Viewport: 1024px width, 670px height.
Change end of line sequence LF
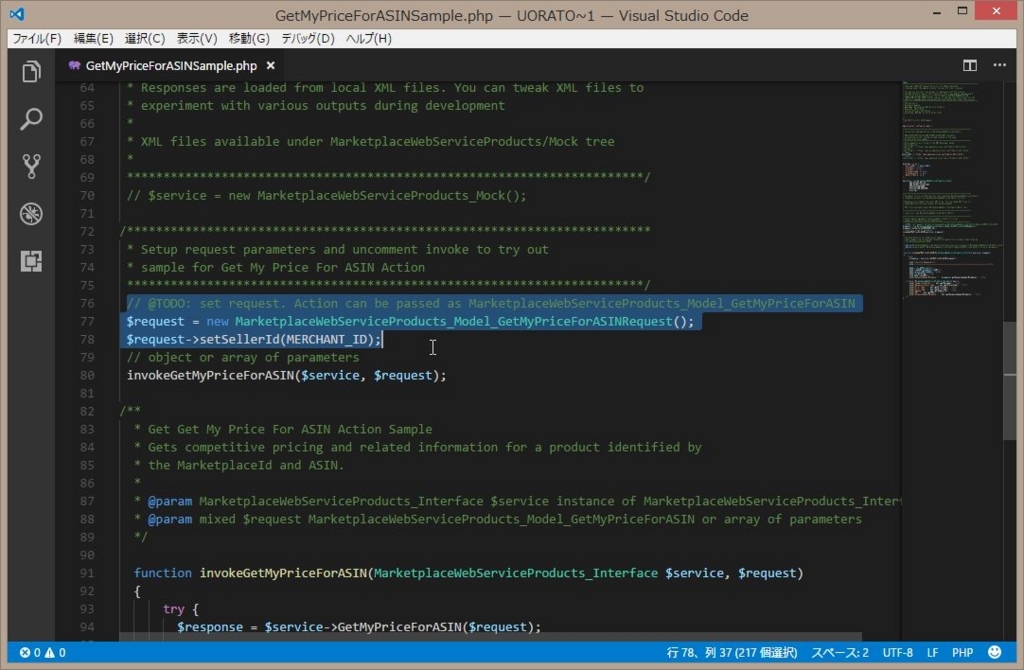coord(933,652)
